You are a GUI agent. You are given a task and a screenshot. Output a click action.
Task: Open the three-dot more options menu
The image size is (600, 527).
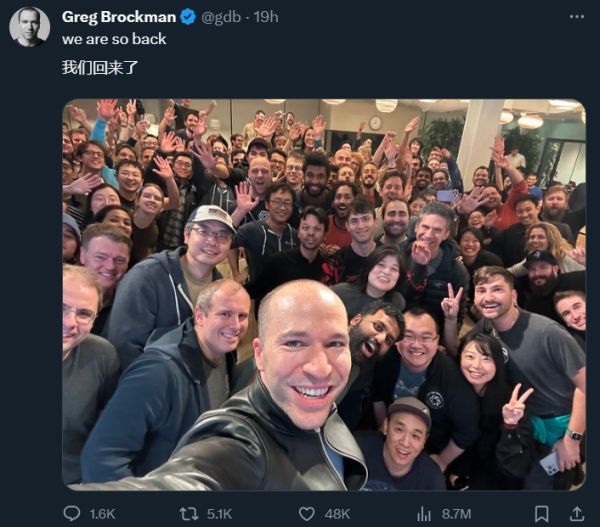pos(576,16)
